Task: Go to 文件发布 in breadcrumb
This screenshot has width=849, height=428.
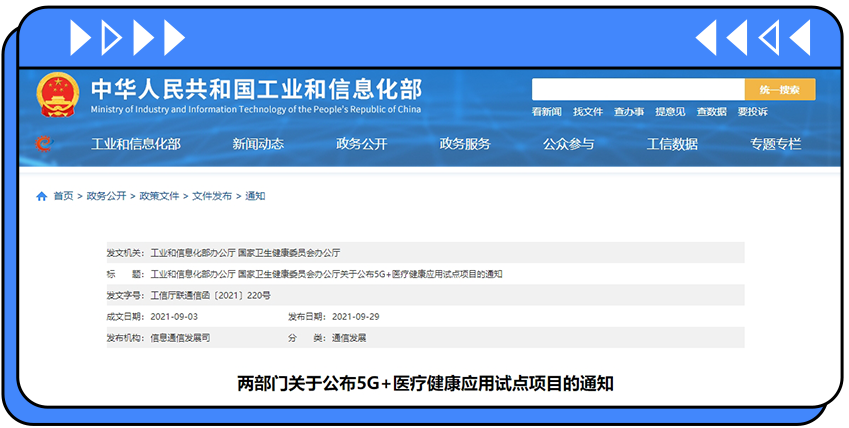Action: 212,196
